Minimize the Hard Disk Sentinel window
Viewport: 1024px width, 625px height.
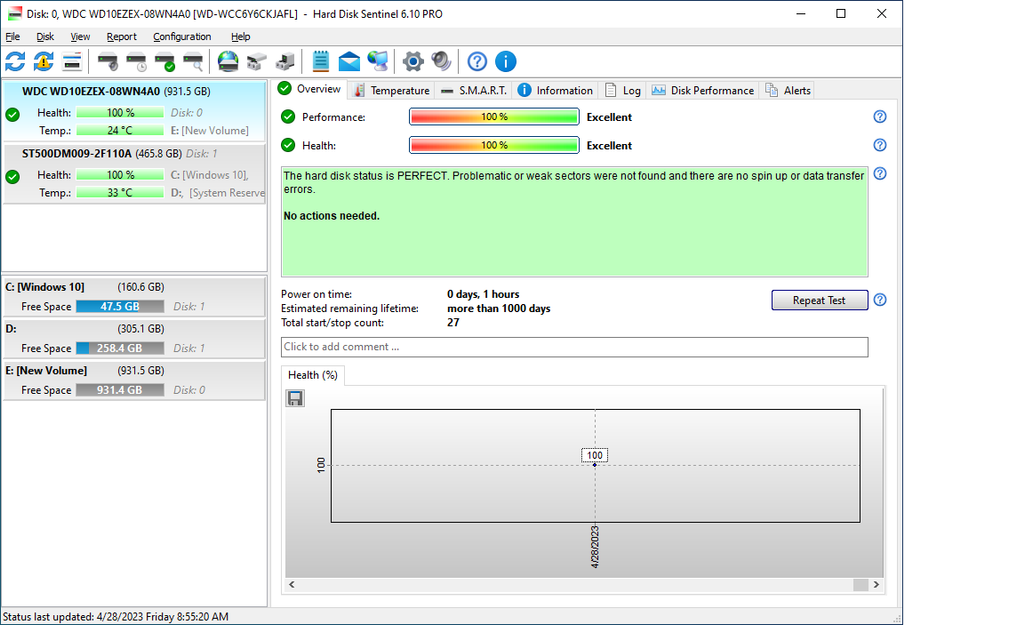pos(801,14)
